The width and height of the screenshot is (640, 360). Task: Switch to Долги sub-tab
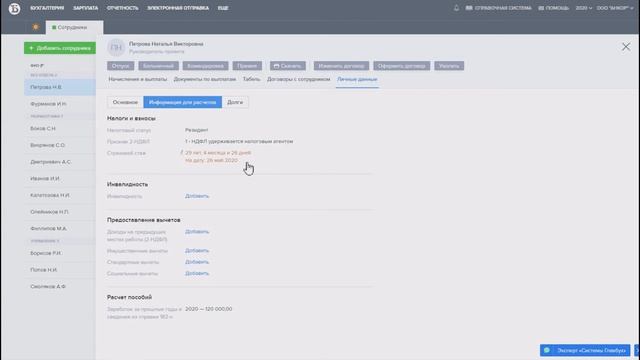click(x=235, y=102)
